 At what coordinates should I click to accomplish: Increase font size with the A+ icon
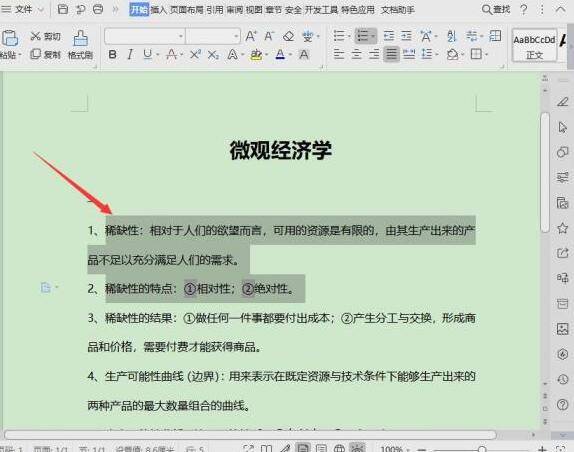tap(251, 36)
